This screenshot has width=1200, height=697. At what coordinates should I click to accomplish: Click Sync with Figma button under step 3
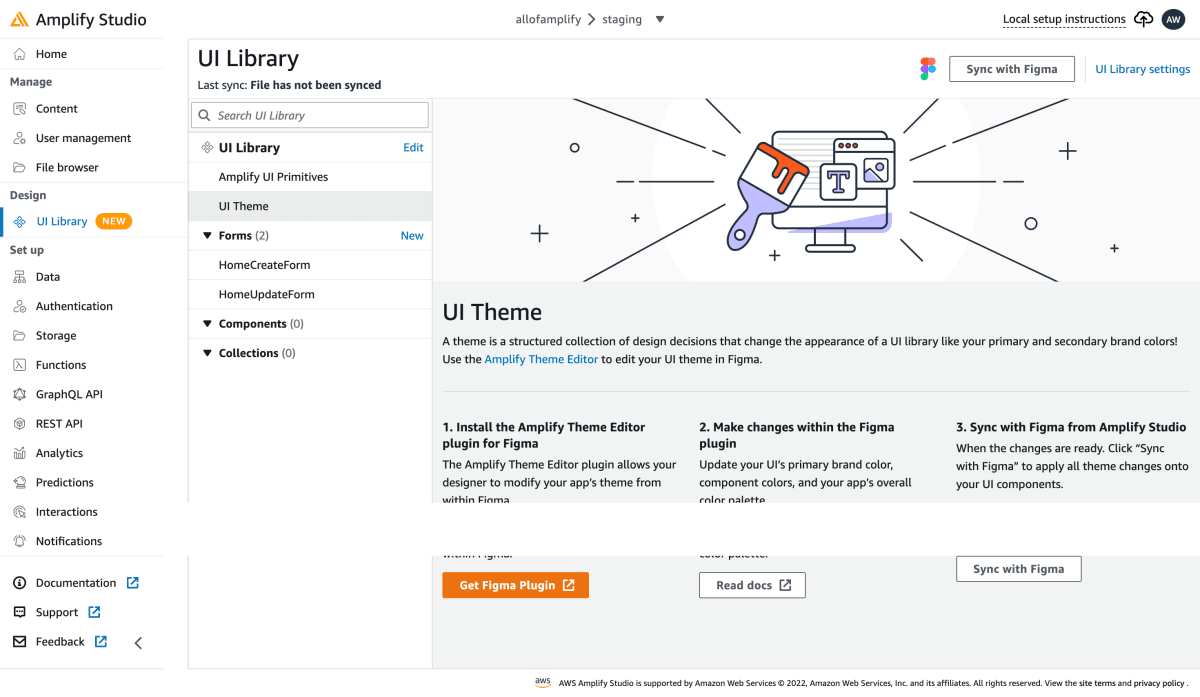pos(1018,569)
